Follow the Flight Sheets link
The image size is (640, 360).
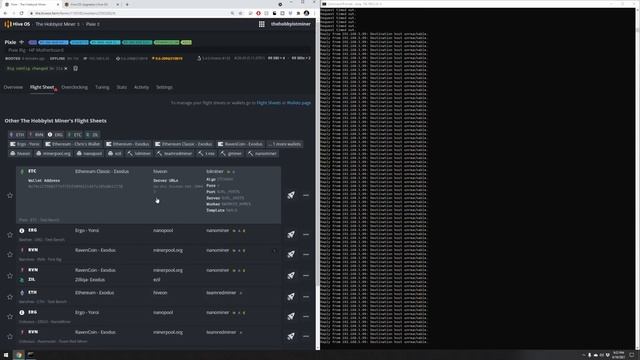tap(269, 103)
